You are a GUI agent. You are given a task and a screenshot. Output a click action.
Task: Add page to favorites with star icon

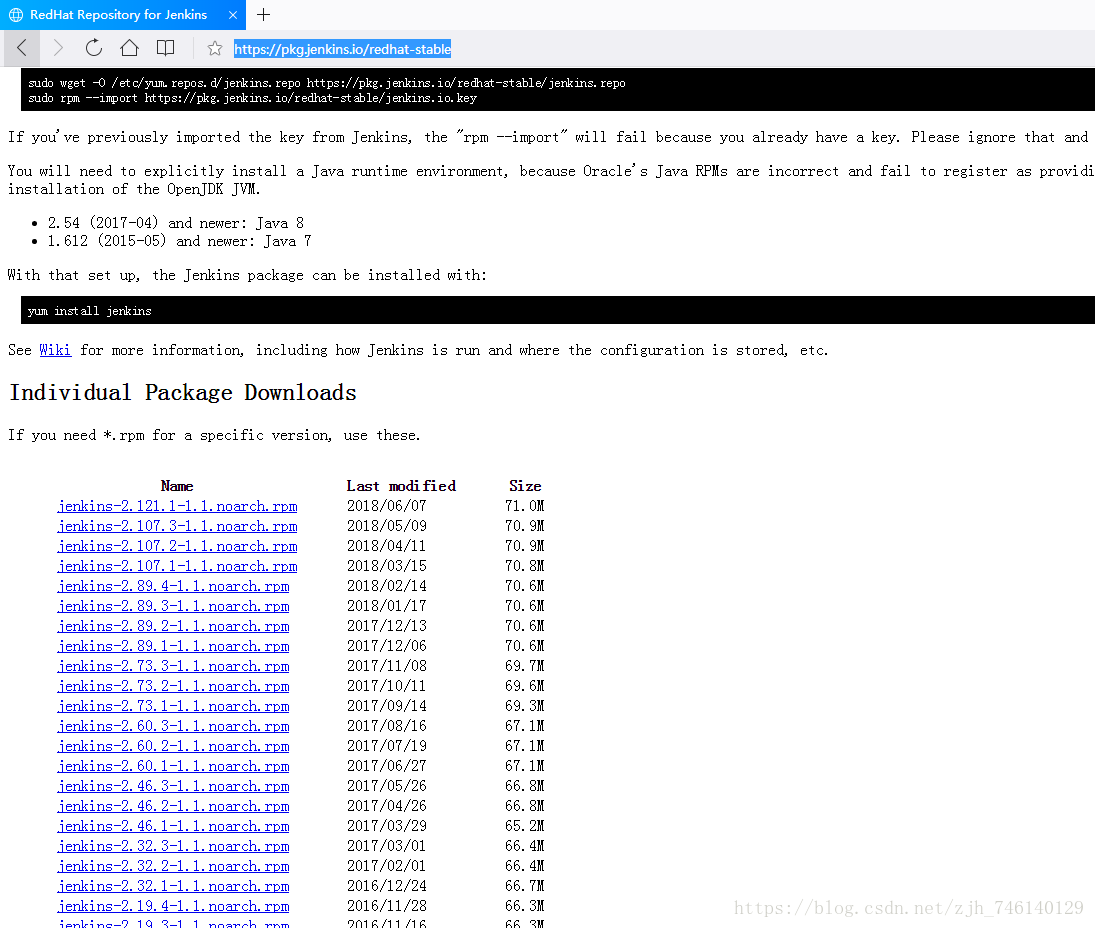pyautogui.click(x=215, y=48)
